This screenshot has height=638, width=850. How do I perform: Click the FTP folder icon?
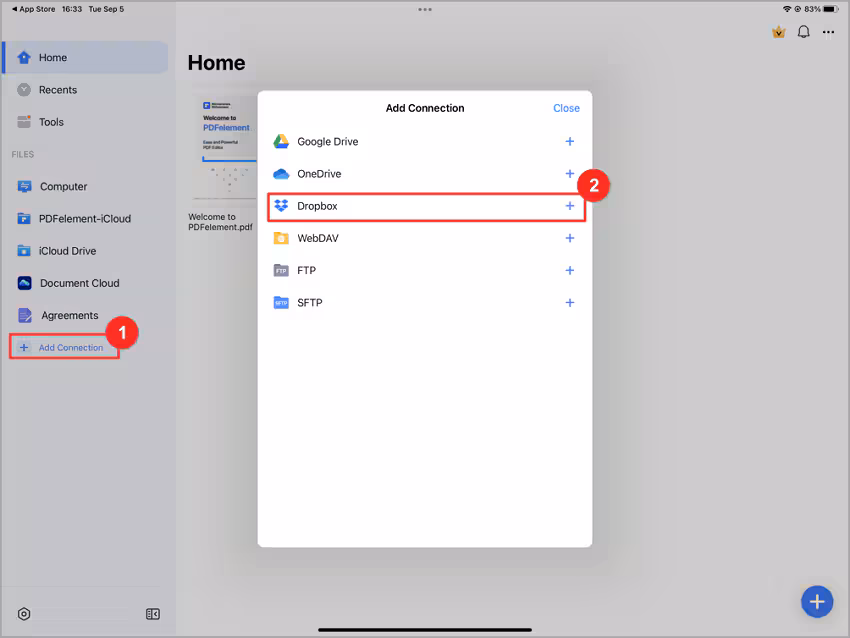281,270
